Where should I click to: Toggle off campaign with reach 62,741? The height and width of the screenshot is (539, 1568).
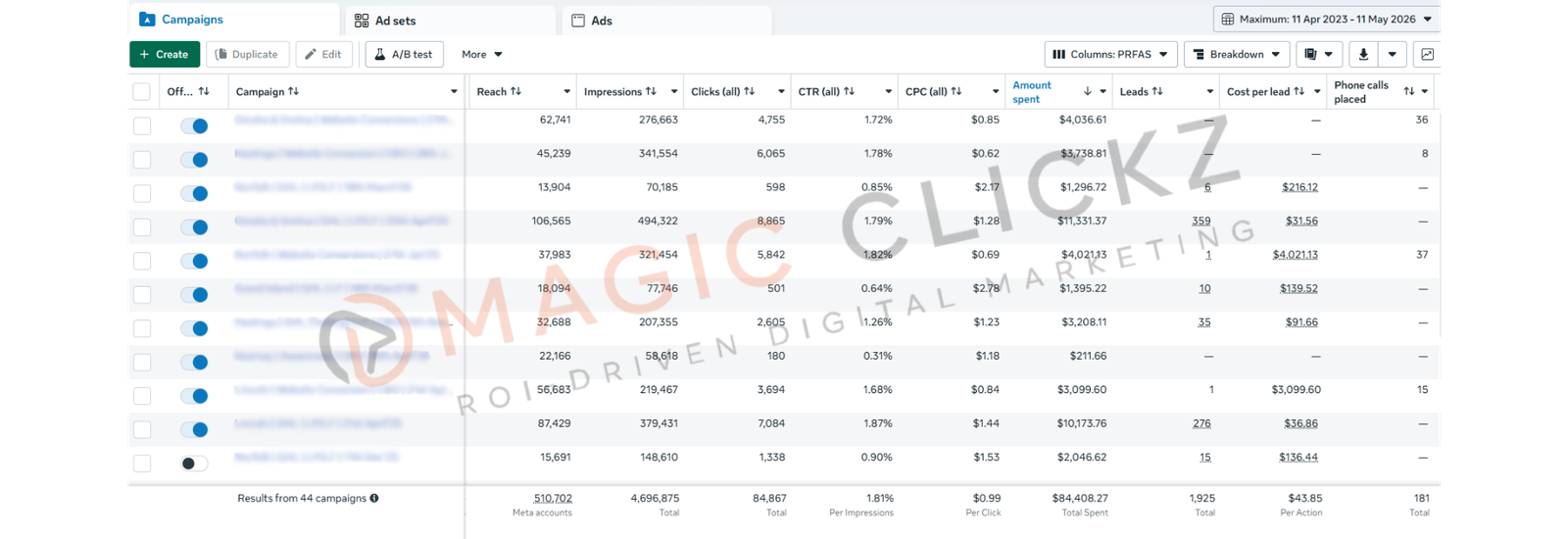pos(194,126)
